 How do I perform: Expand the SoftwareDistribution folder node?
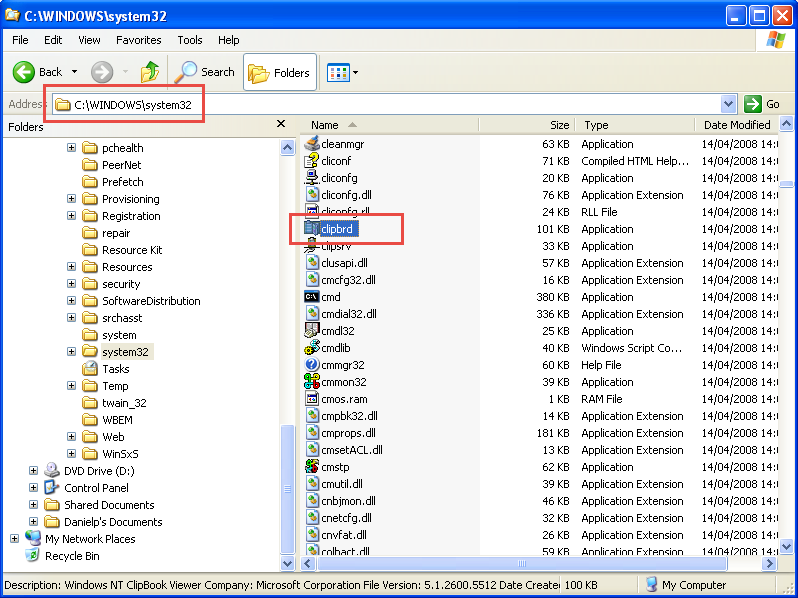[72, 301]
